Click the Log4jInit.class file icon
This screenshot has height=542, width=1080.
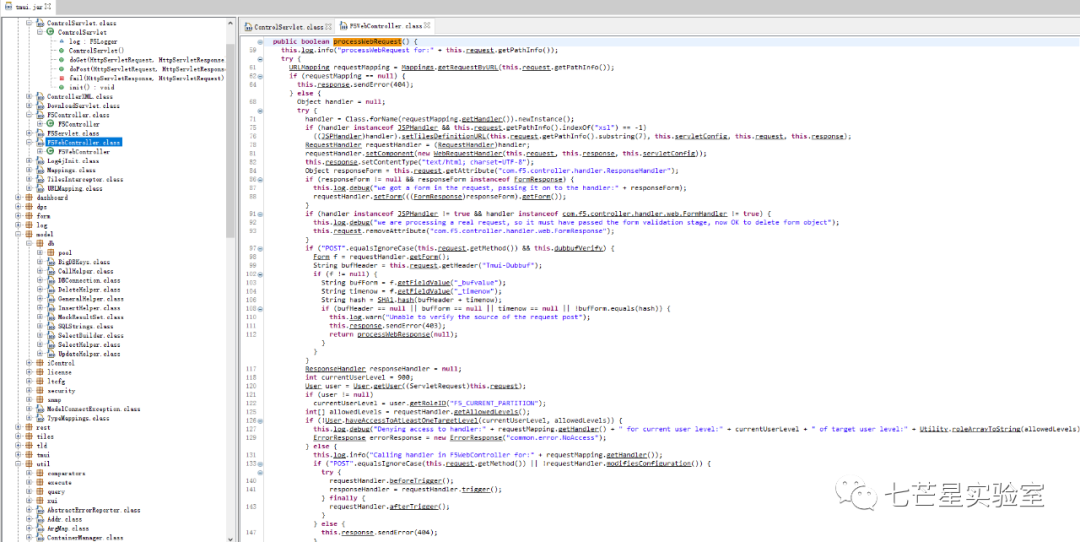[41, 160]
